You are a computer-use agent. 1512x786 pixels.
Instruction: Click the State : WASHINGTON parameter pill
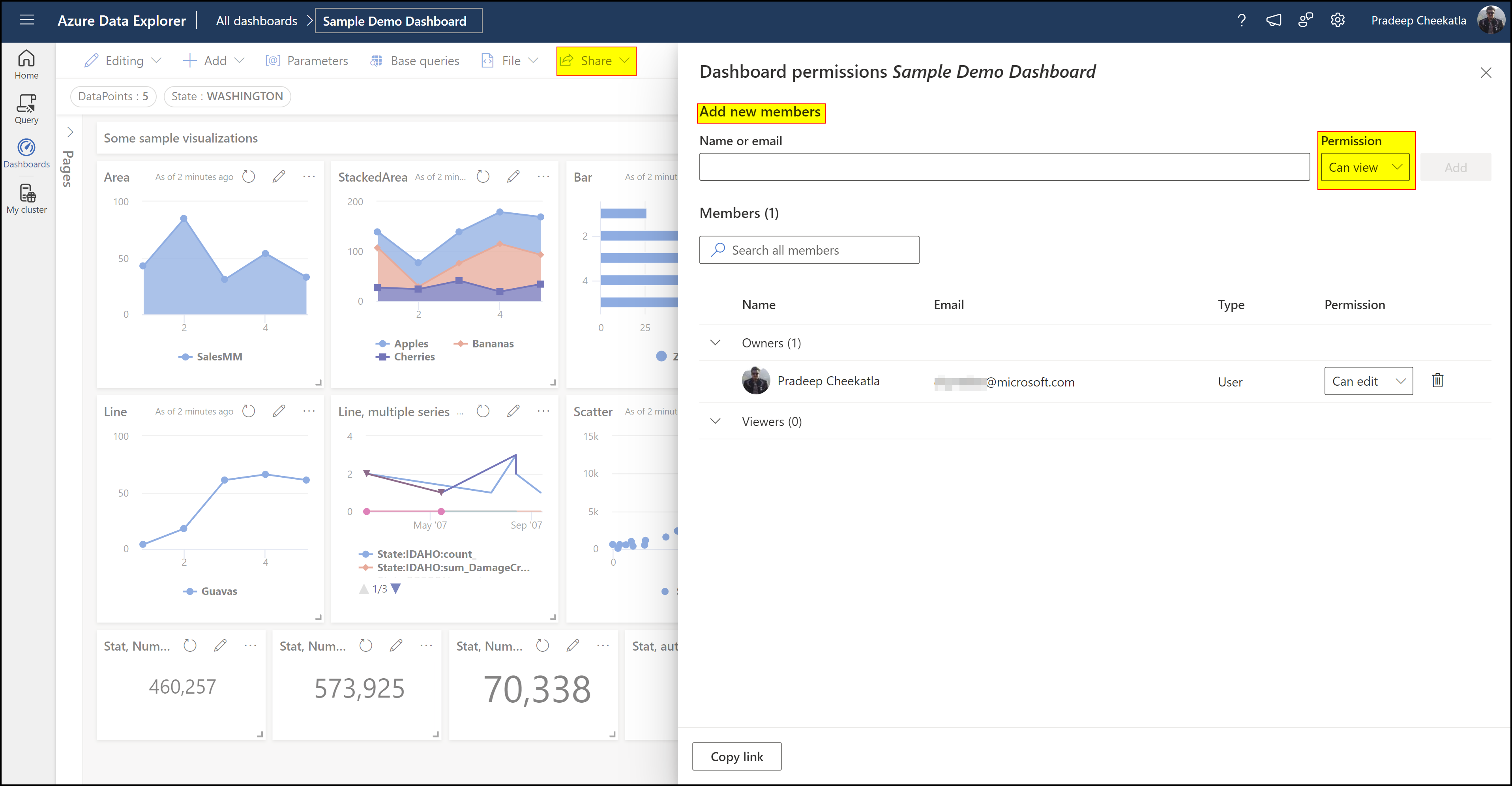point(227,96)
